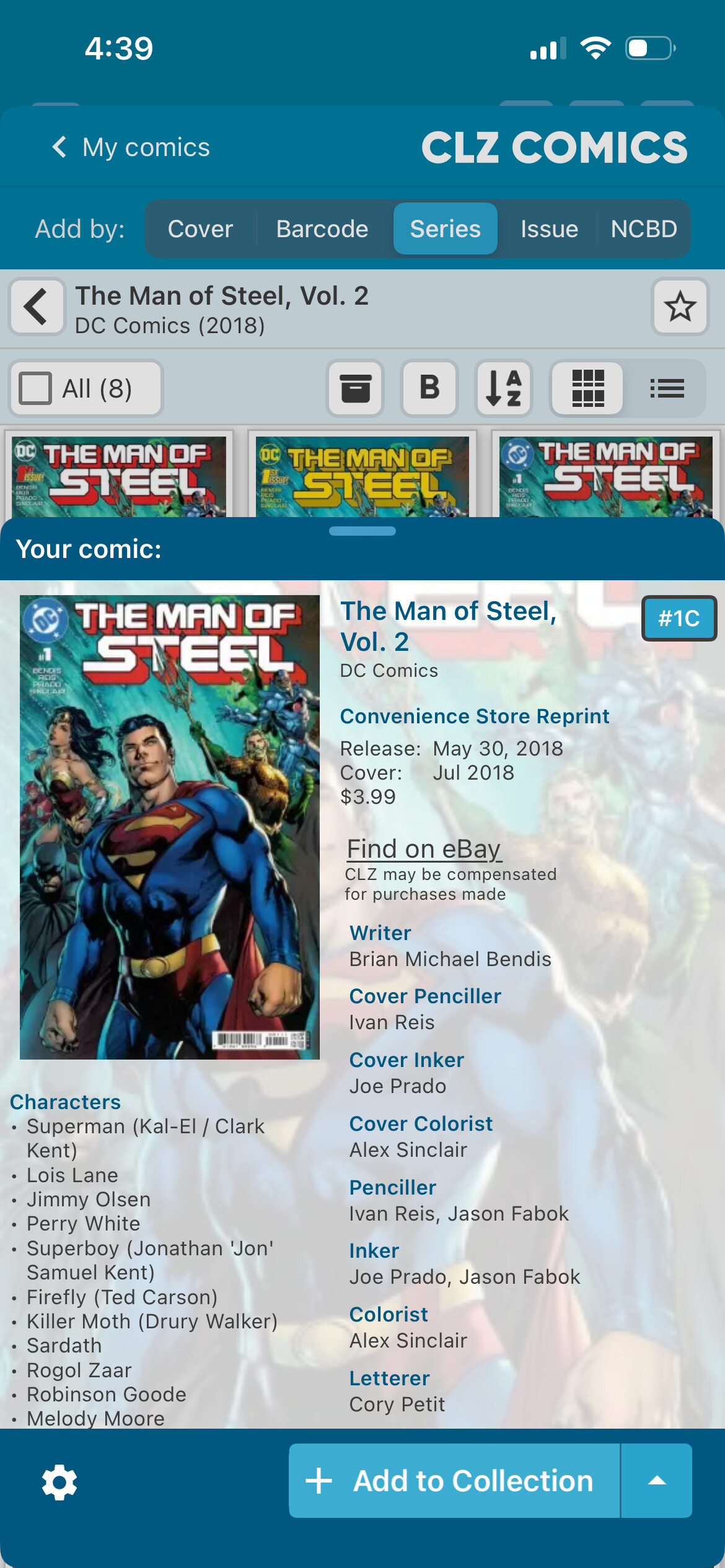Switch to the NCBD tab
Viewport: 725px width, 1568px height.
point(644,229)
